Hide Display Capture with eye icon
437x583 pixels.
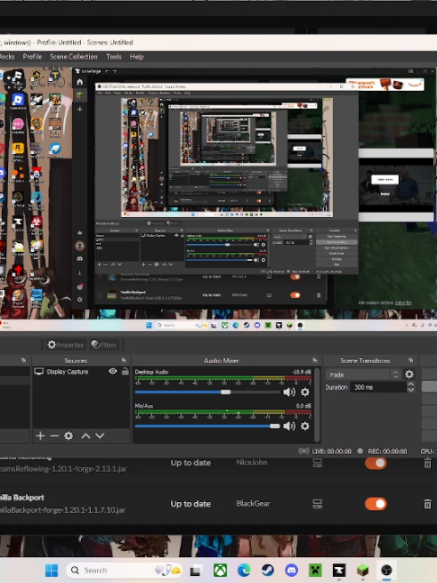(x=113, y=371)
